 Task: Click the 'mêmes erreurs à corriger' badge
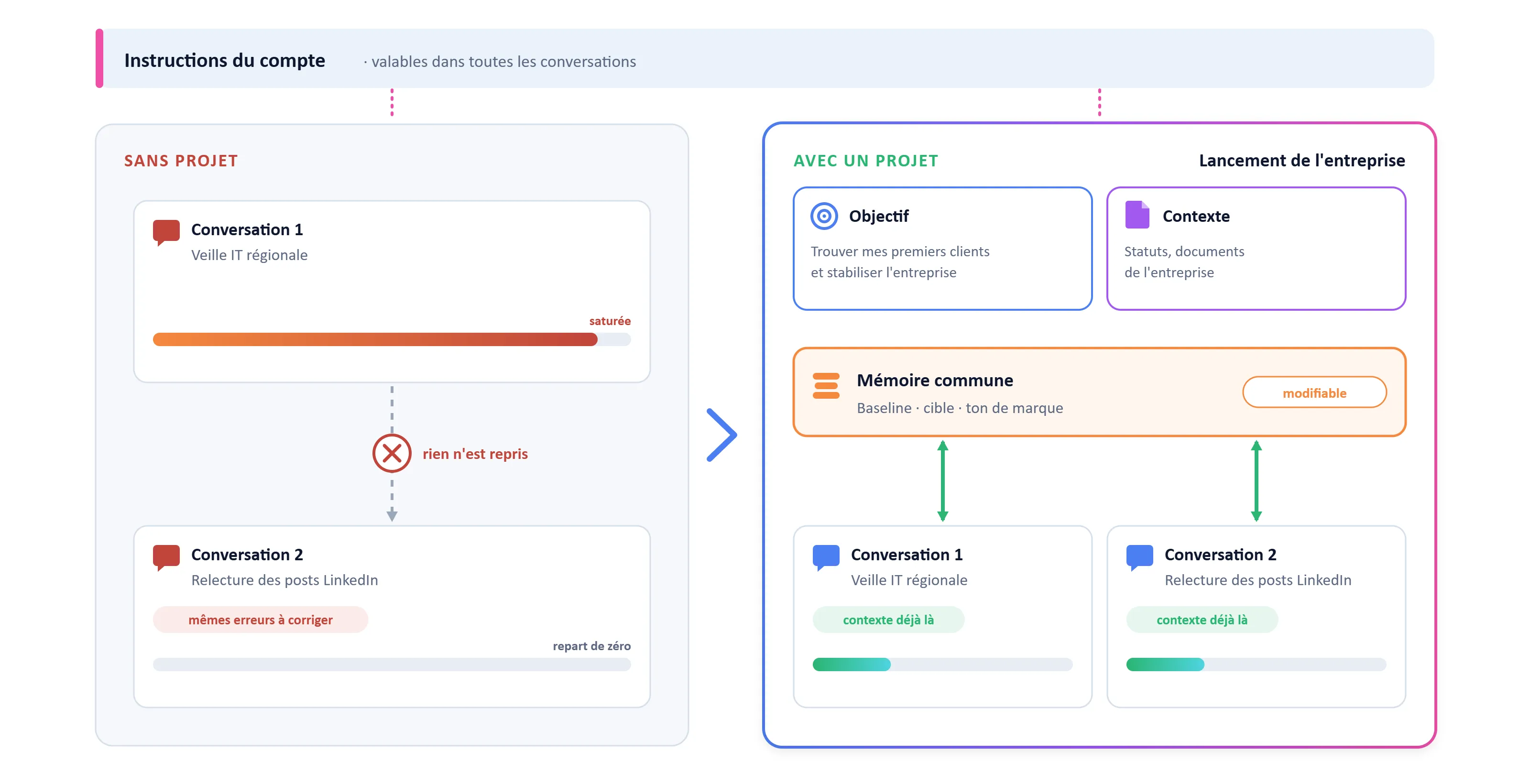[x=260, y=620]
